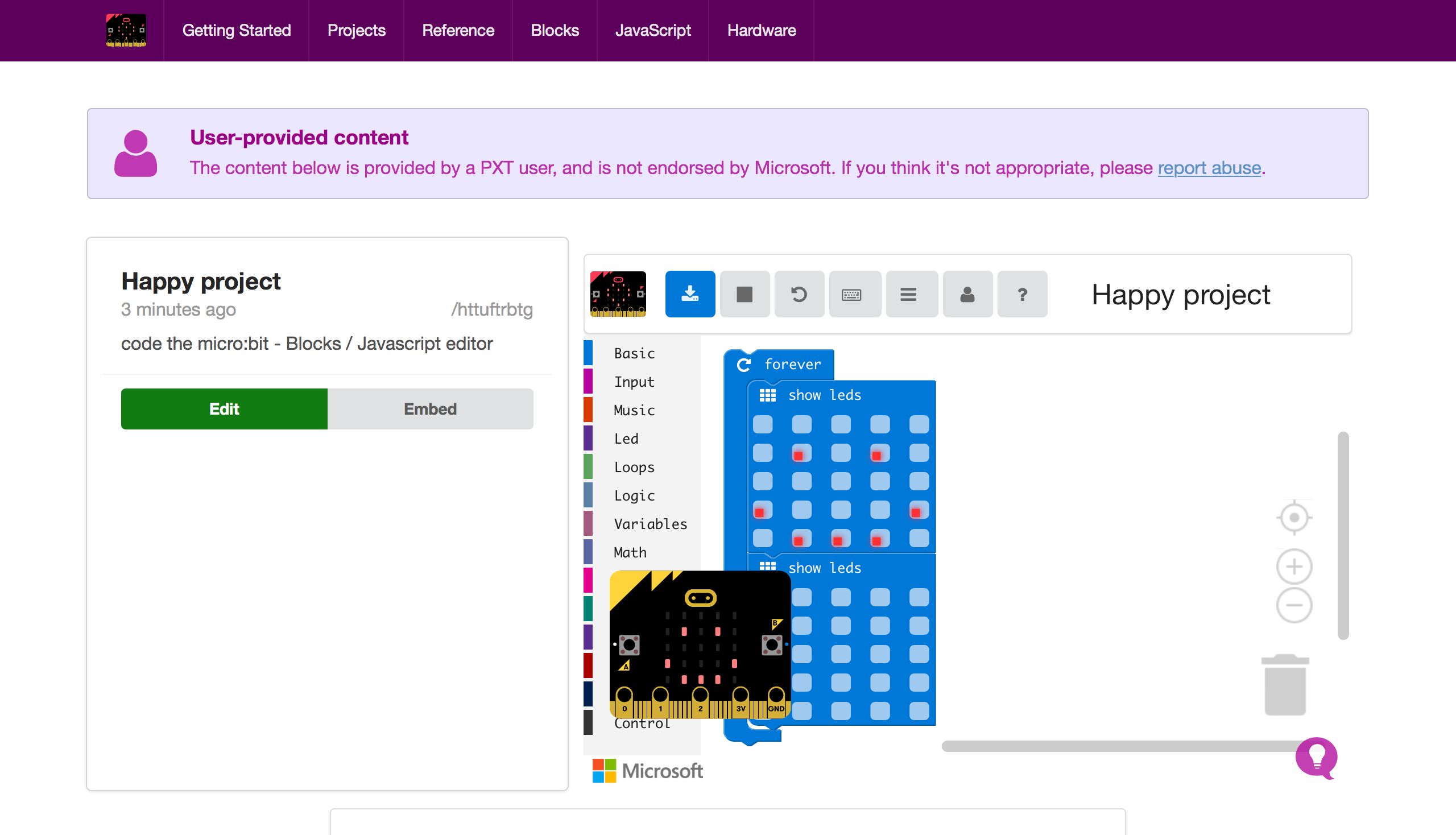Open the question mark help icon
Screen dimensions: 1456x835
point(1022,294)
